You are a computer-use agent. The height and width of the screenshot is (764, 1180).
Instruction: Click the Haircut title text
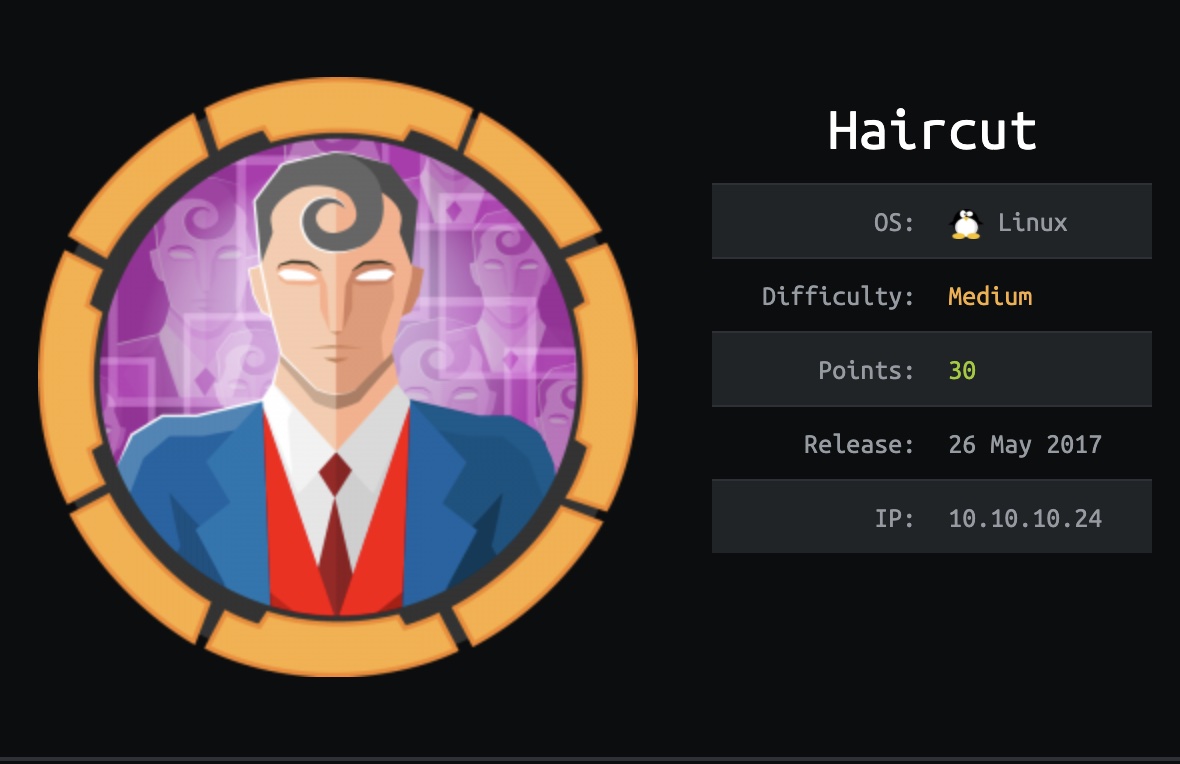click(932, 131)
